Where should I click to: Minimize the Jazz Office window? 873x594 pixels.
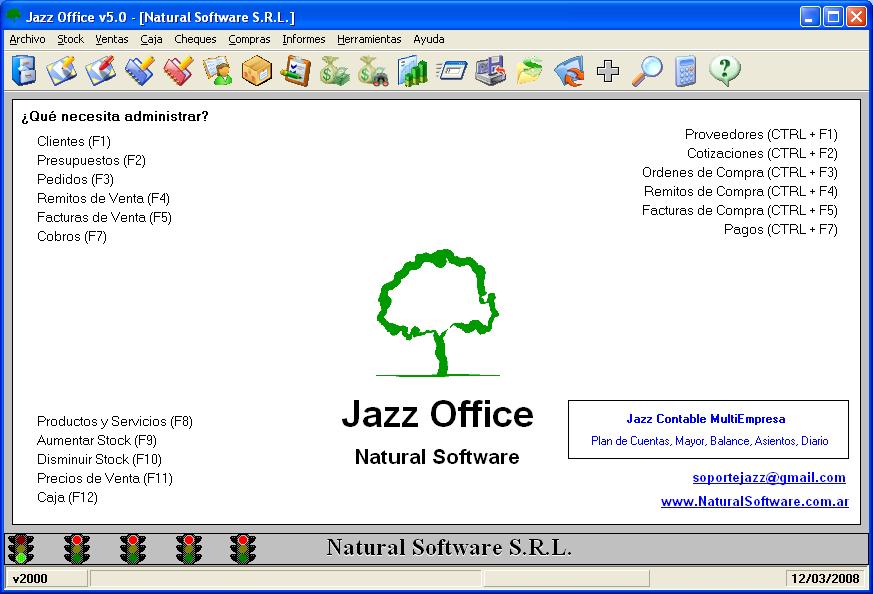click(x=810, y=17)
